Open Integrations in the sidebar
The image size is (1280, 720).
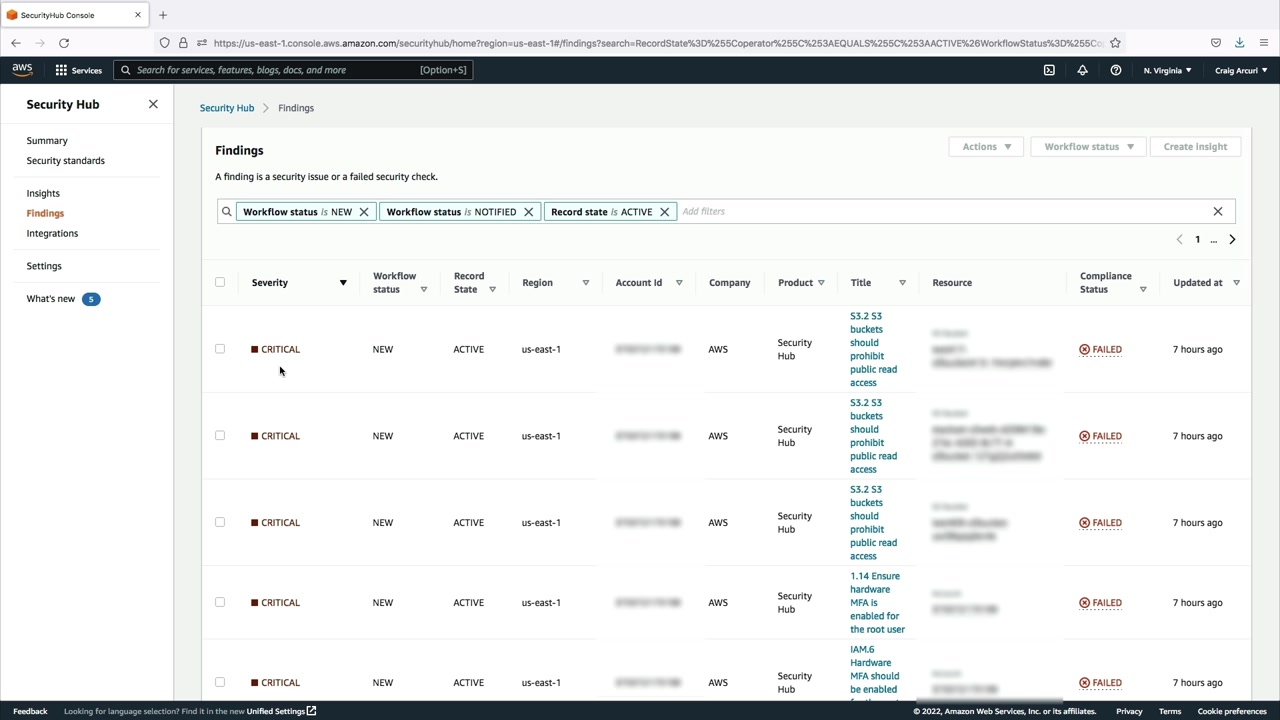coord(52,234)
